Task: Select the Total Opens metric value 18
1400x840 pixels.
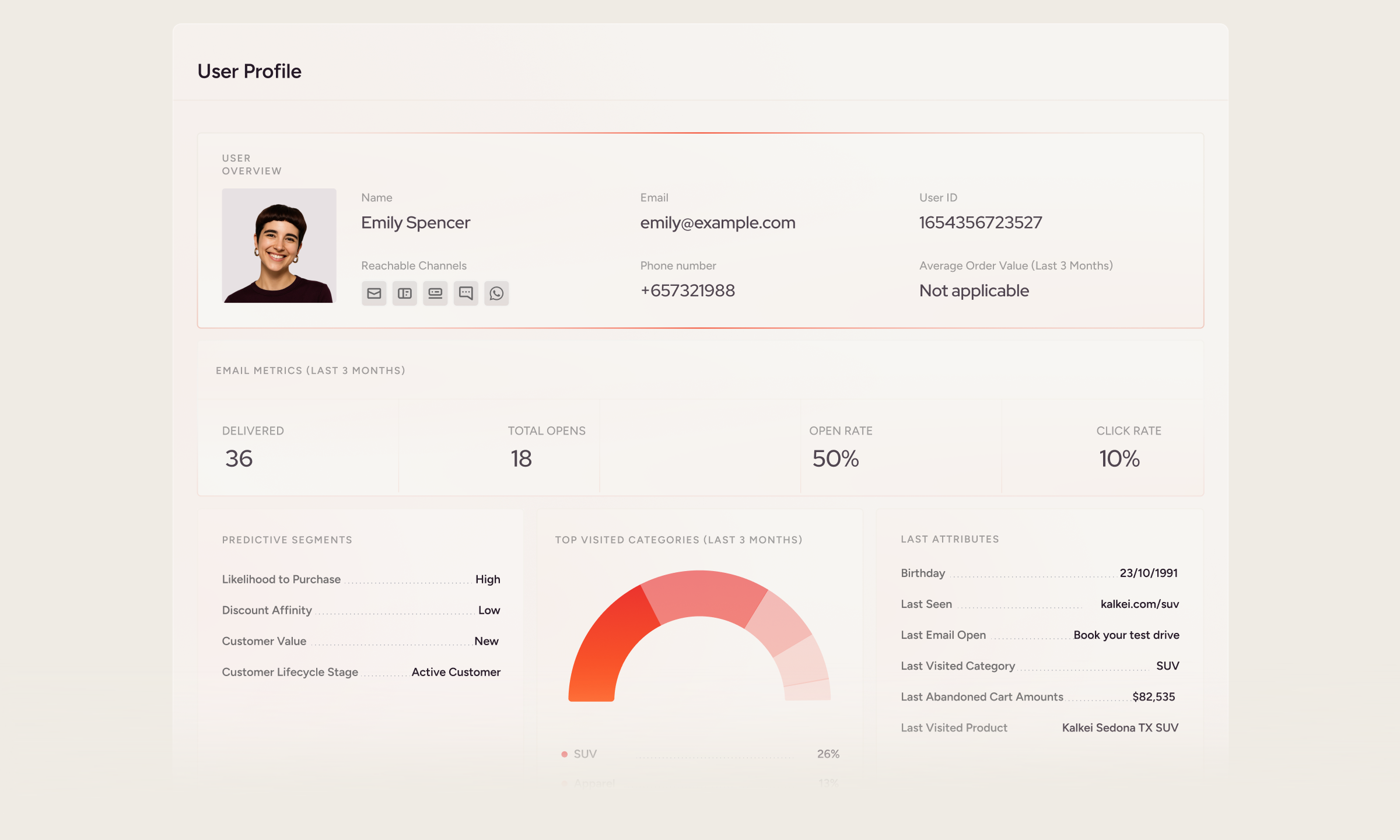Action: pos(520,459)
